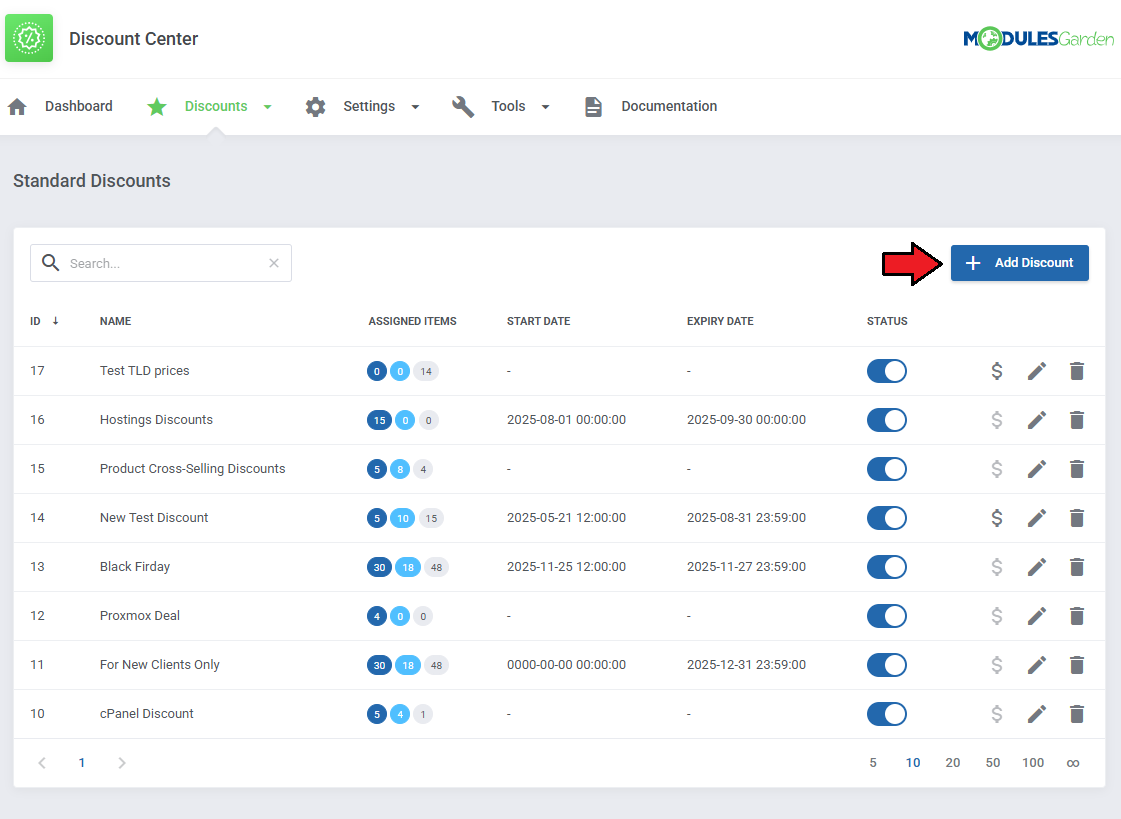Delete the Test TLD prices discount
Image resolution: width=1121 pixels, height=819 pixels.
[1077, 371]
